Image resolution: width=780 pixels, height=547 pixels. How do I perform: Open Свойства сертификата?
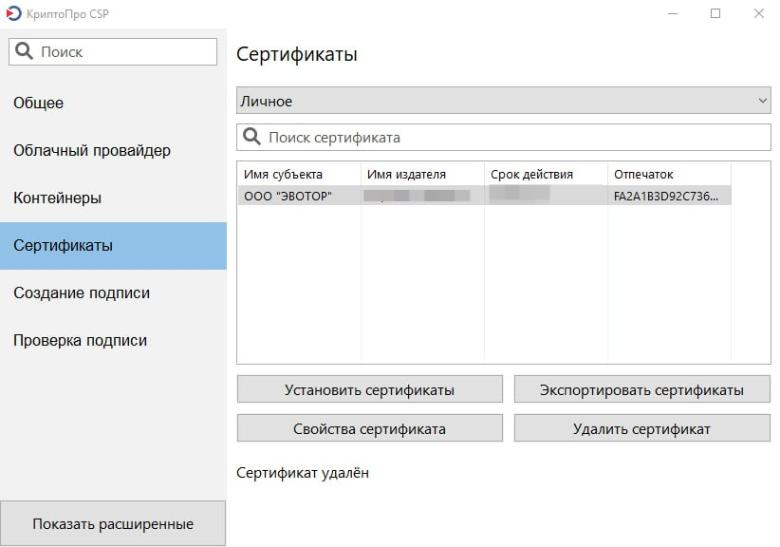coord(370,428)
